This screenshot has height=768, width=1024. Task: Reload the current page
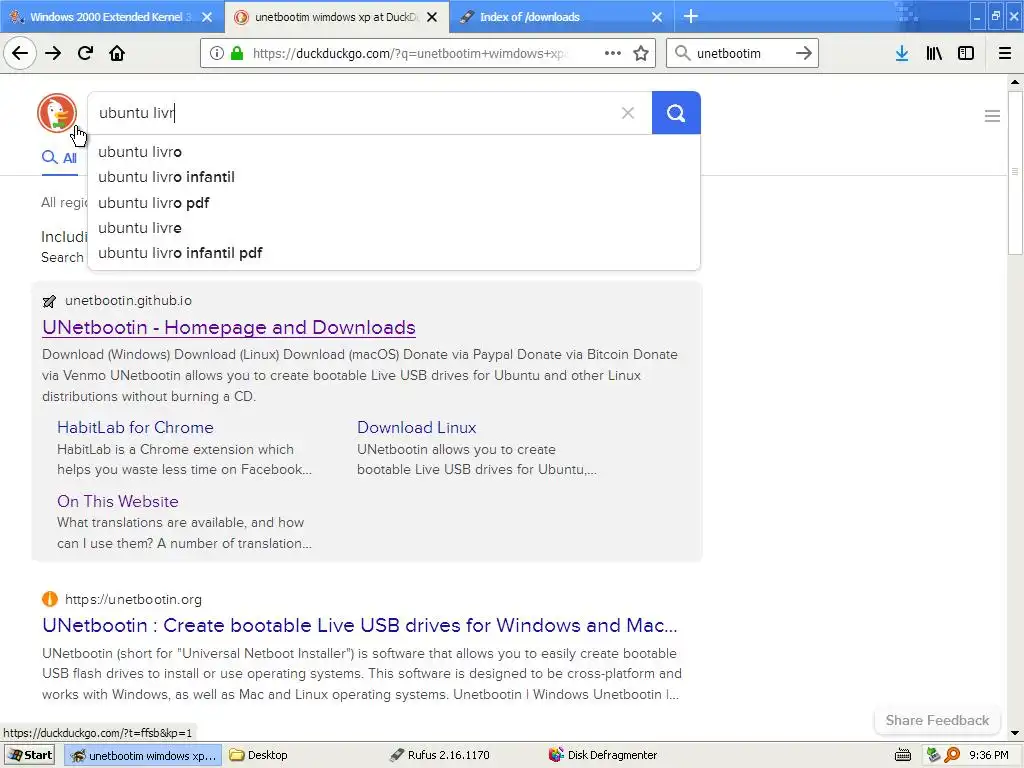click(85, 53)
